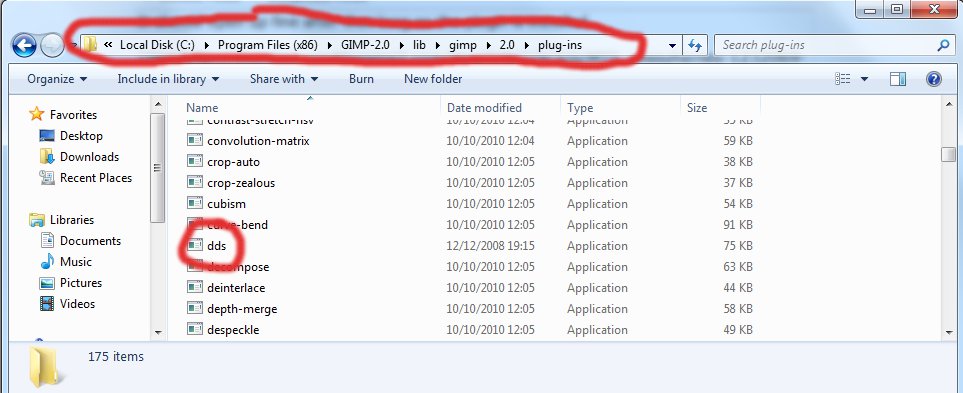The image size is (963, 393).
Task: Click the deinterlace application icon
Action: click(195, 288)
